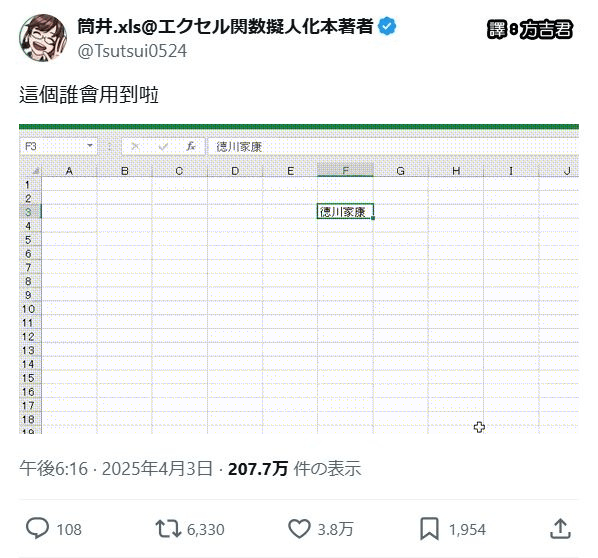Select row 1 header

coord(30,185)
